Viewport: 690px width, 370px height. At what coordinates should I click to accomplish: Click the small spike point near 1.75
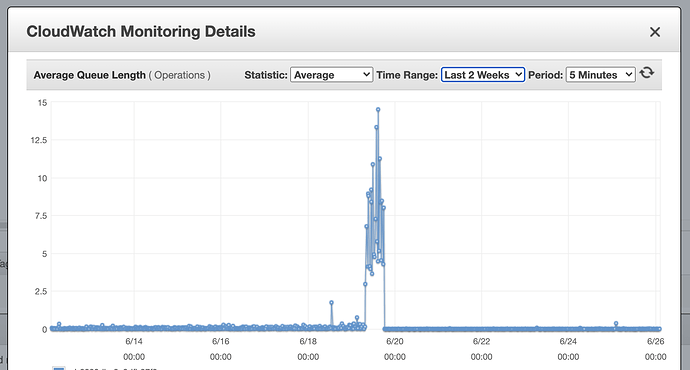(331, 303)
